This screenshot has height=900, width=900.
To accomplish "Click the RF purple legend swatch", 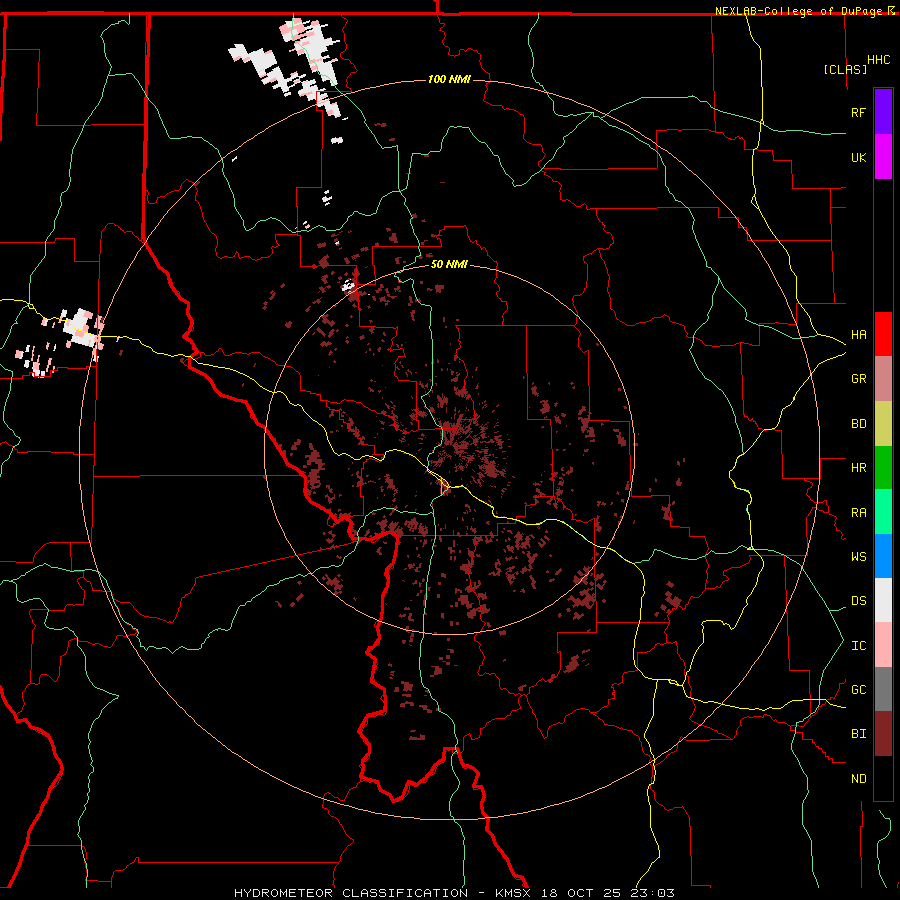I will click(883, 112).
